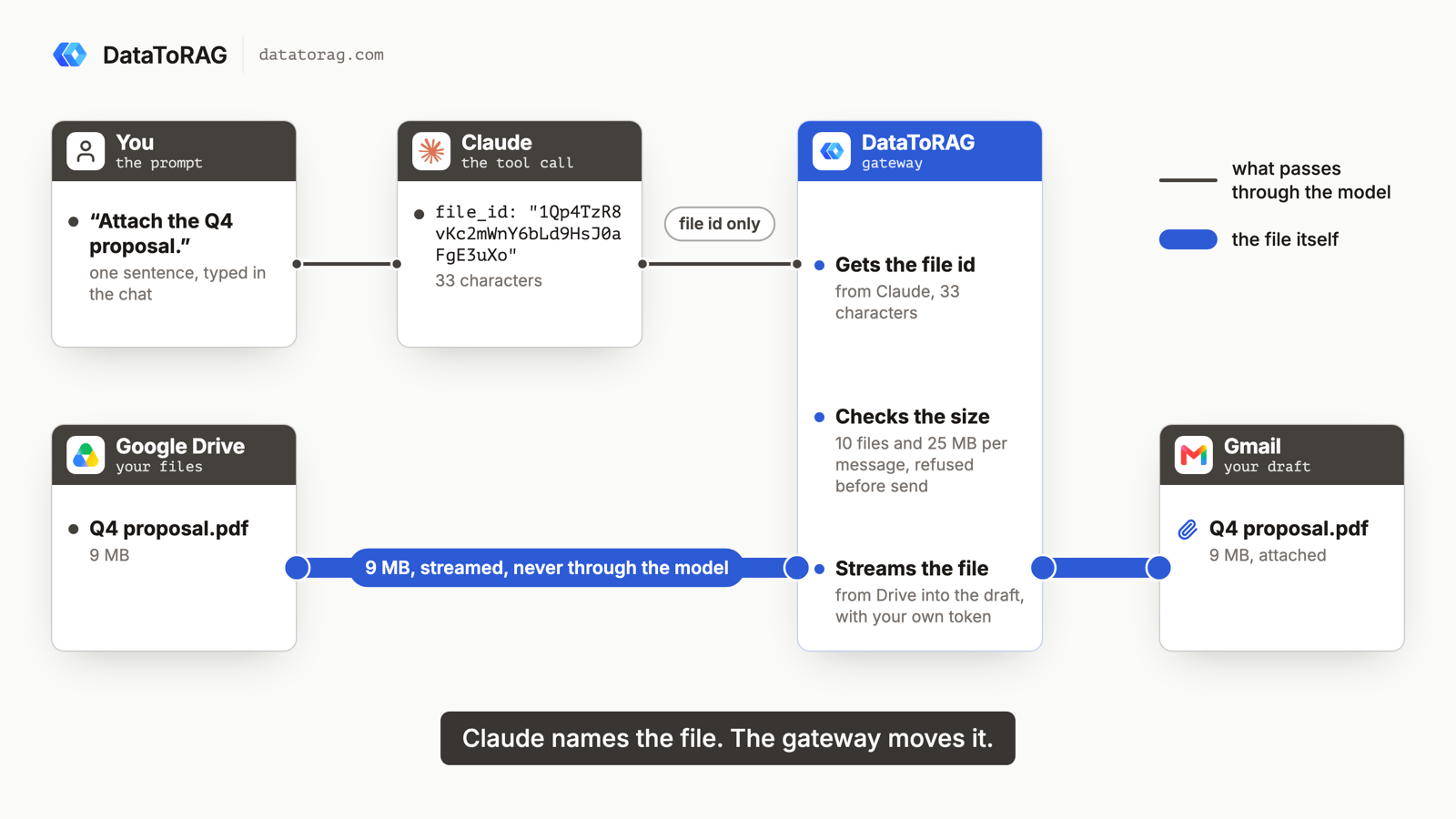Screen dimensions: 1456x819
Task: Open the datatorag.com link
Action: tap(321, 55)
